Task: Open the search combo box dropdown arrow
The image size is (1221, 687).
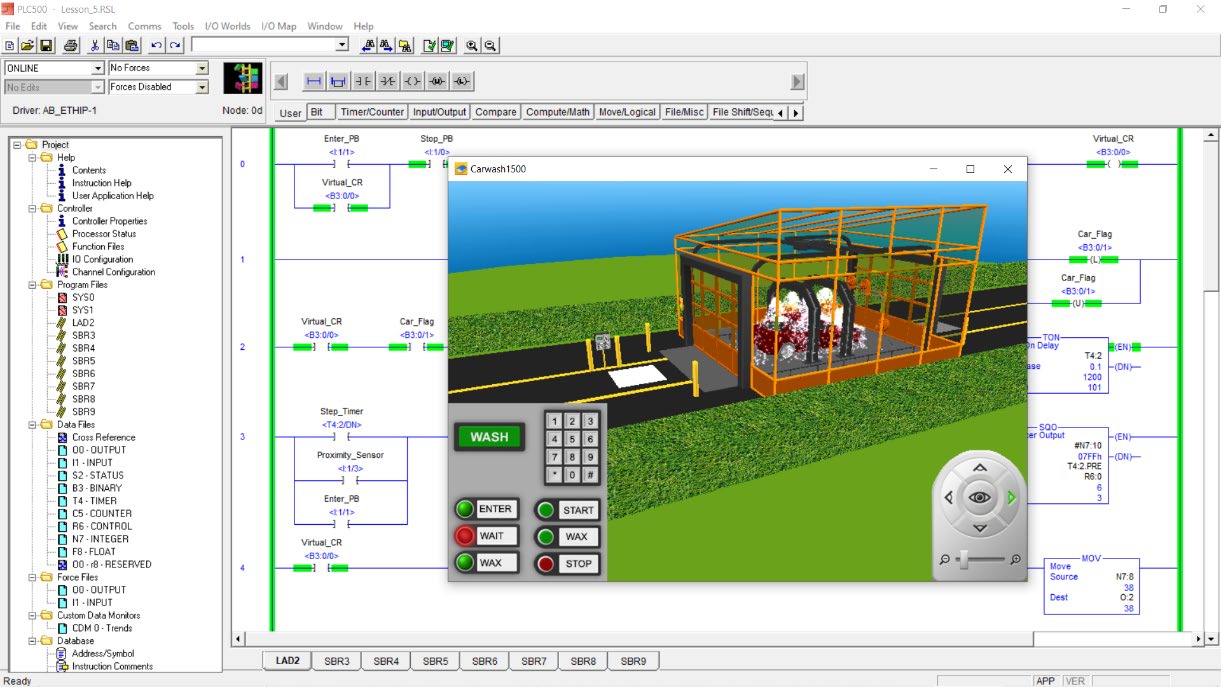Action: pyautogui.click(x=342, y=45)
